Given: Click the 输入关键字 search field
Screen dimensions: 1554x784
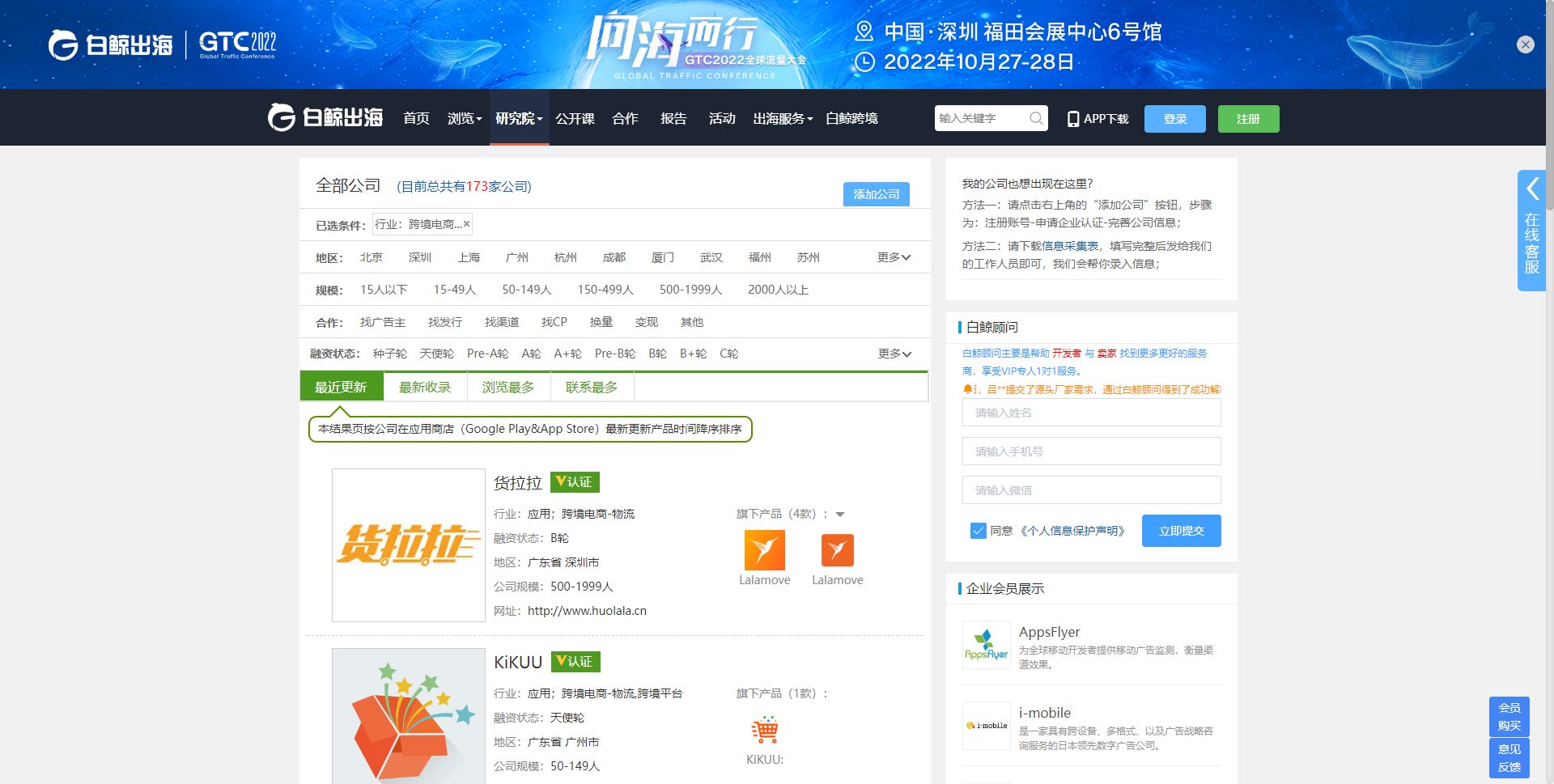Looking at the screenshot, I should 981,118.
